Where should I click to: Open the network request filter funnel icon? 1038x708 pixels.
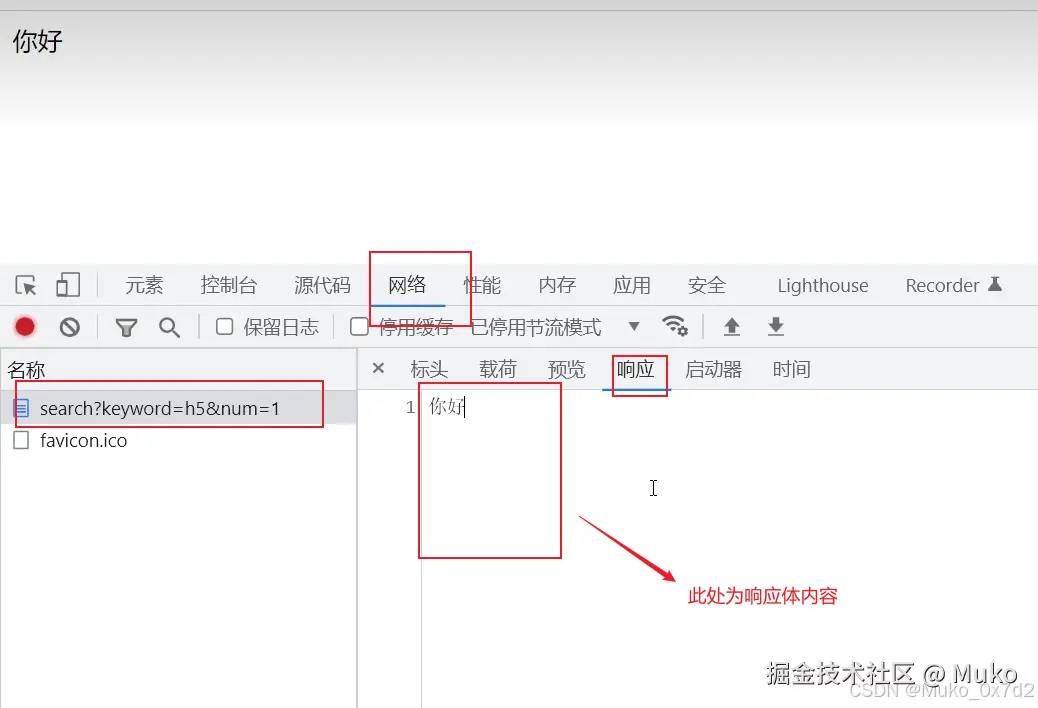[x=125, y=326]
